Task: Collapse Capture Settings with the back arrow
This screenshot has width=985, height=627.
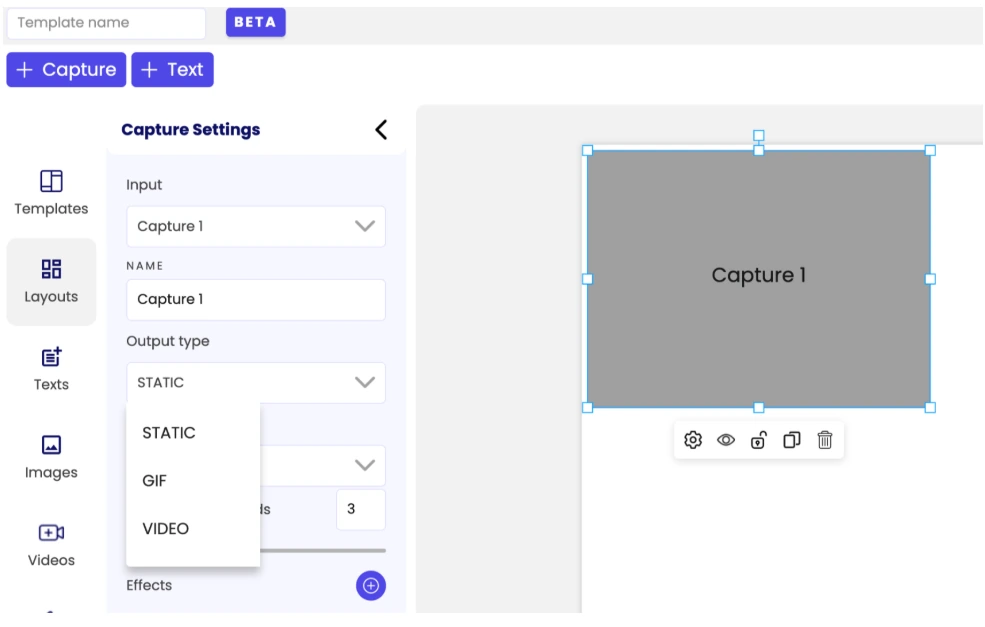Action: click(x=381, y=130)
